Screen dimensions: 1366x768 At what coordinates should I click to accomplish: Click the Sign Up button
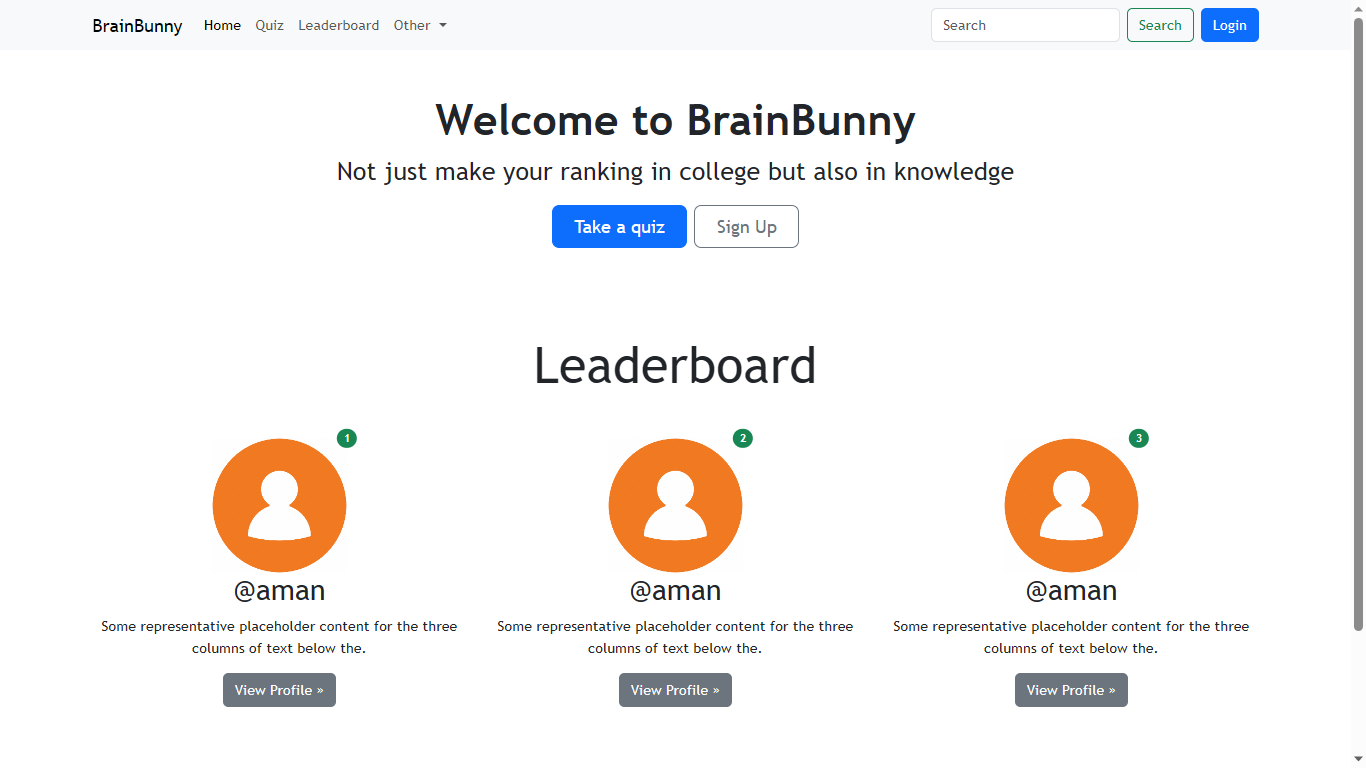pyautogui.click(x=746, y=227)
